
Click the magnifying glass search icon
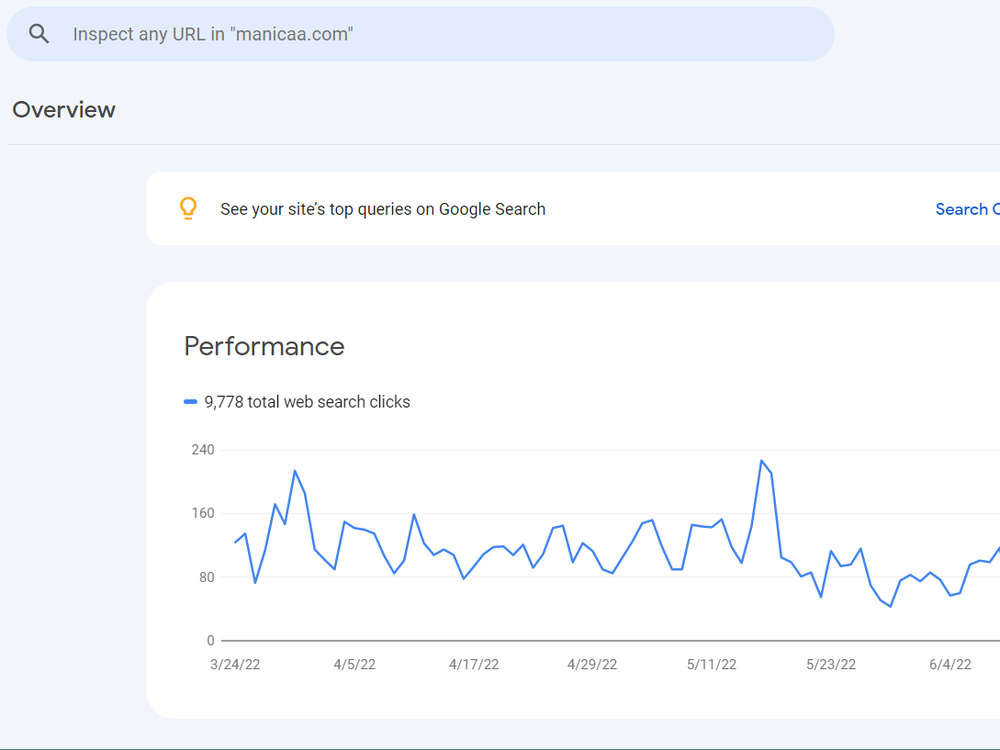(39, 34)
